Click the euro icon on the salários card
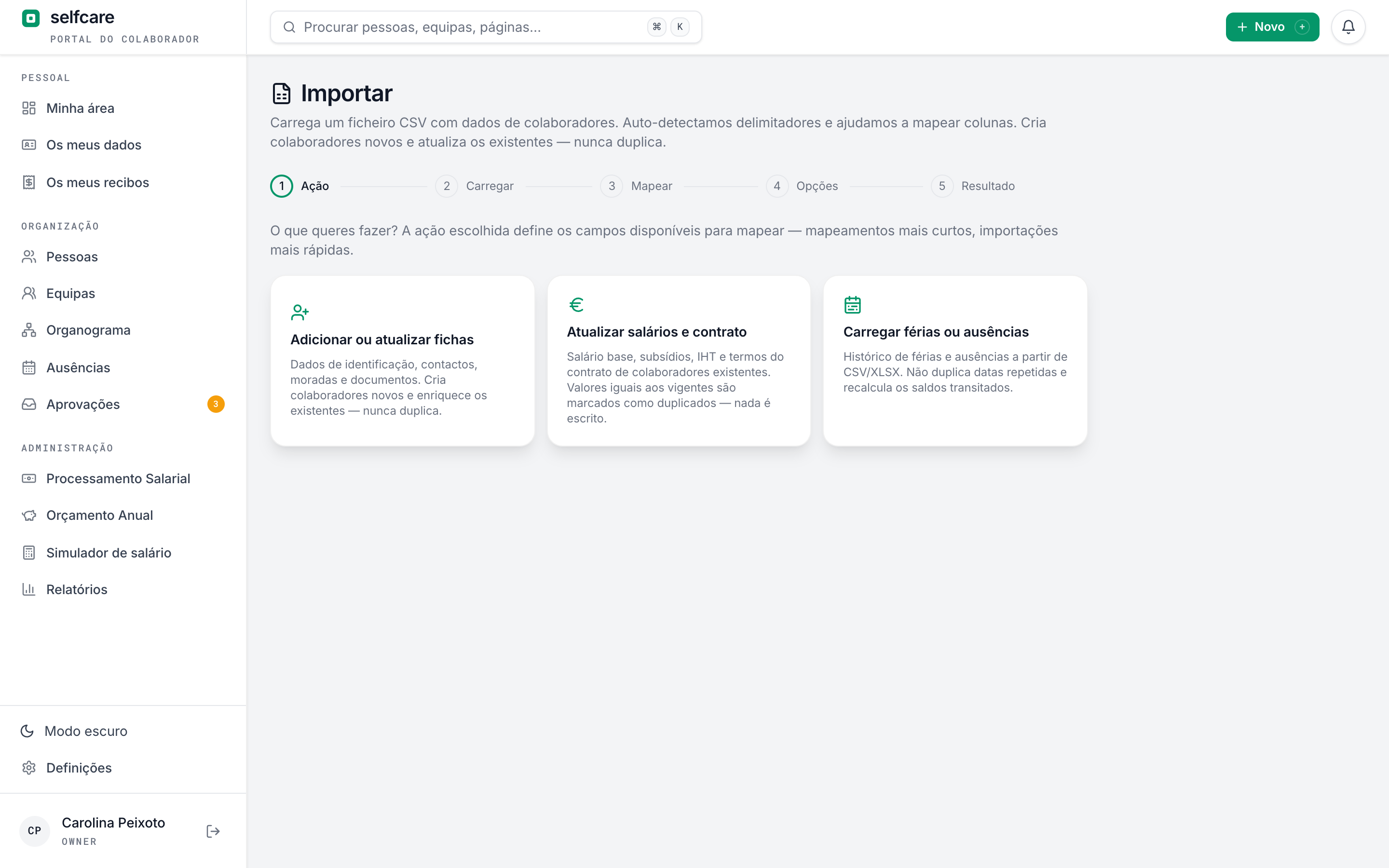The height and width of the screenshot is (868, 1389). point(576,305)
